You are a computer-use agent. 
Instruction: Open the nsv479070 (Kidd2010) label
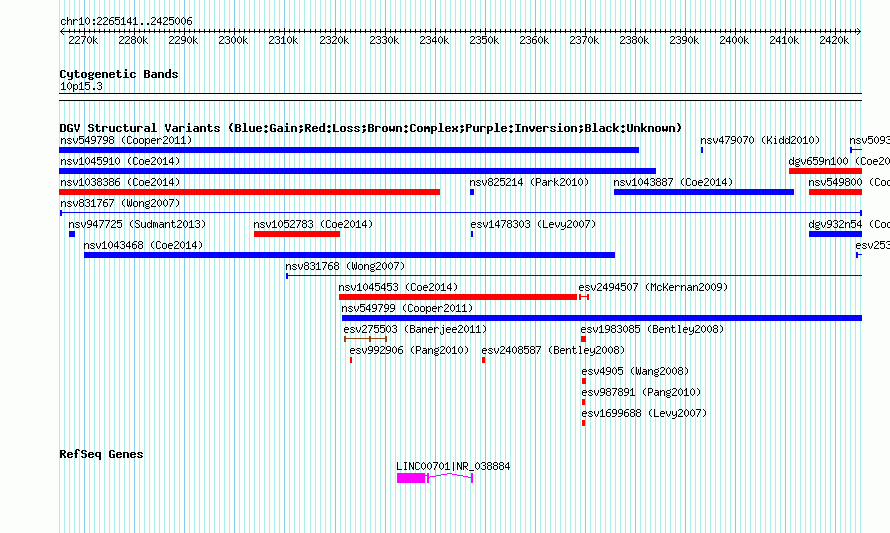point(760,140)
